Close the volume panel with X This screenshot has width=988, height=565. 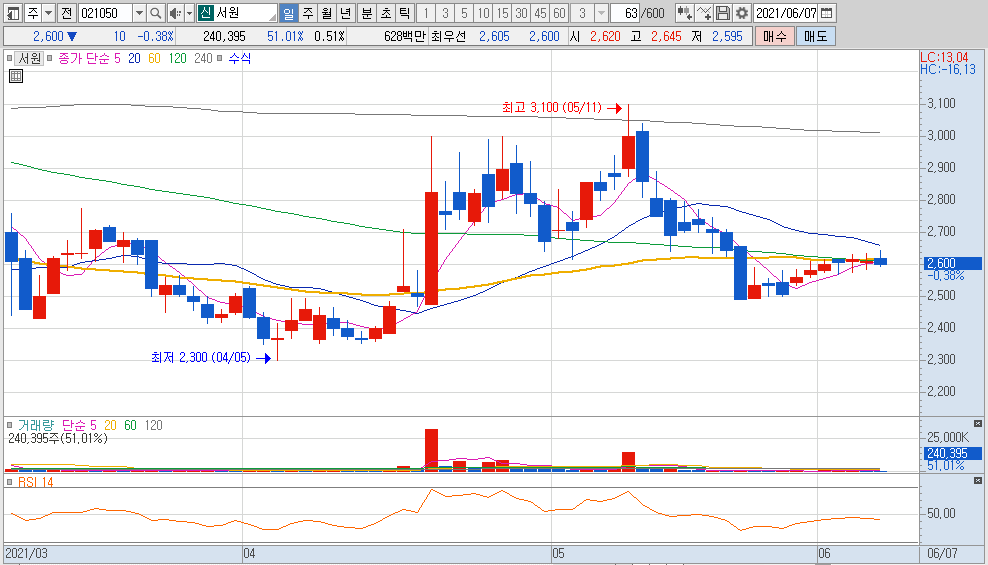[x=977, y=423]
